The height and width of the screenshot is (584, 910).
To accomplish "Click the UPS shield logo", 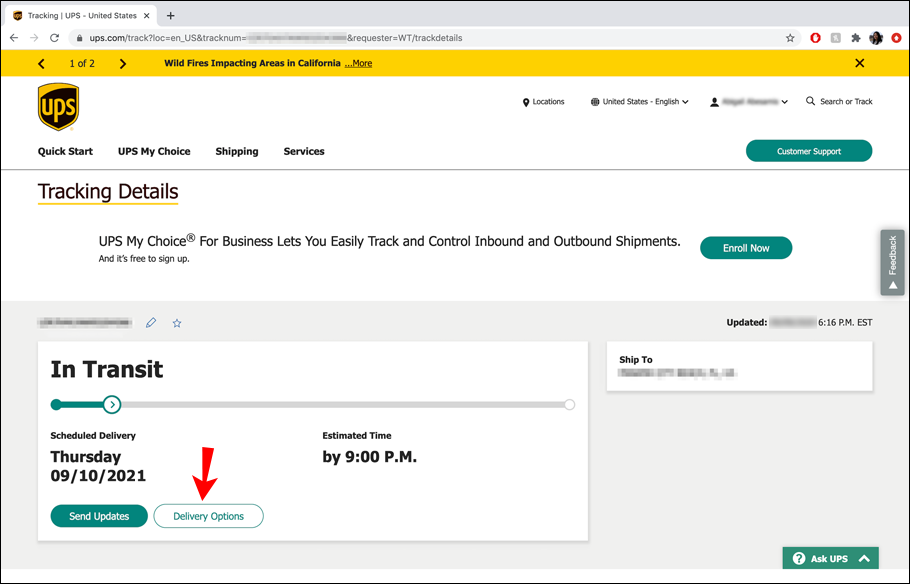I will click(x=59, y=107).
